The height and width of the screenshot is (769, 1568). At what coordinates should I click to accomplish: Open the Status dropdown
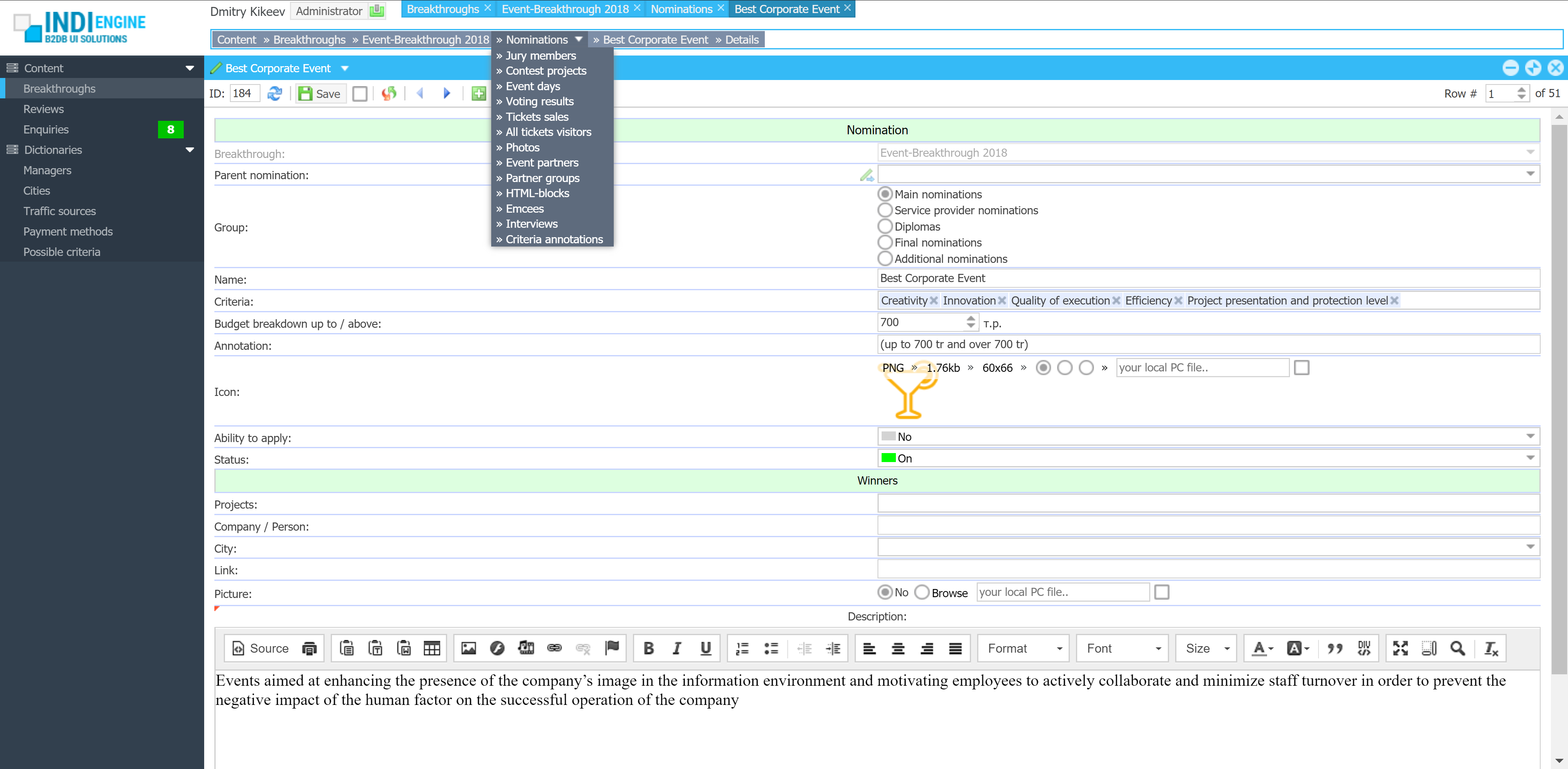click(1530, 458)
